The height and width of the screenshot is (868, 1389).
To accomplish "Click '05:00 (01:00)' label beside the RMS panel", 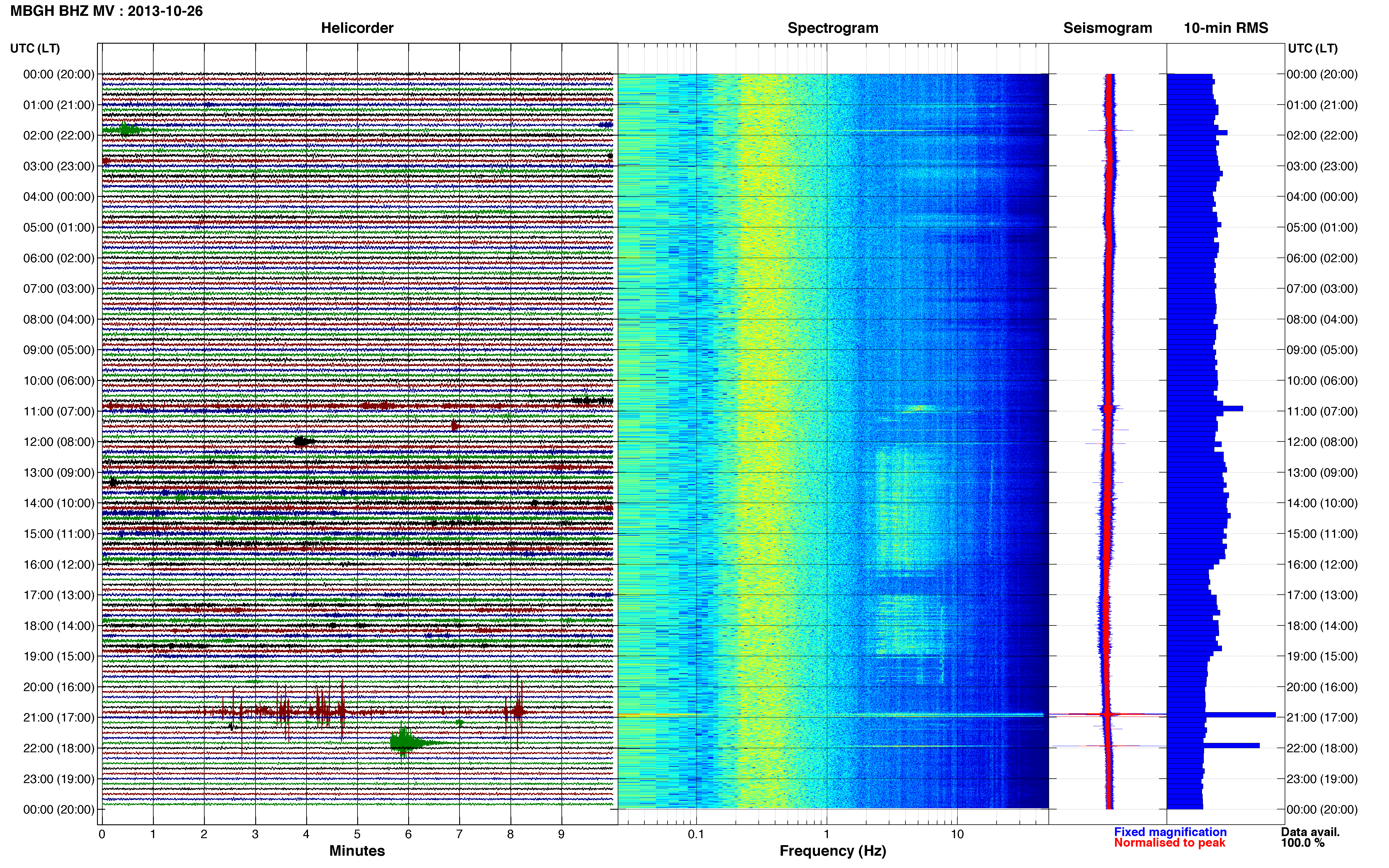I will click(x=1322, y=227).
